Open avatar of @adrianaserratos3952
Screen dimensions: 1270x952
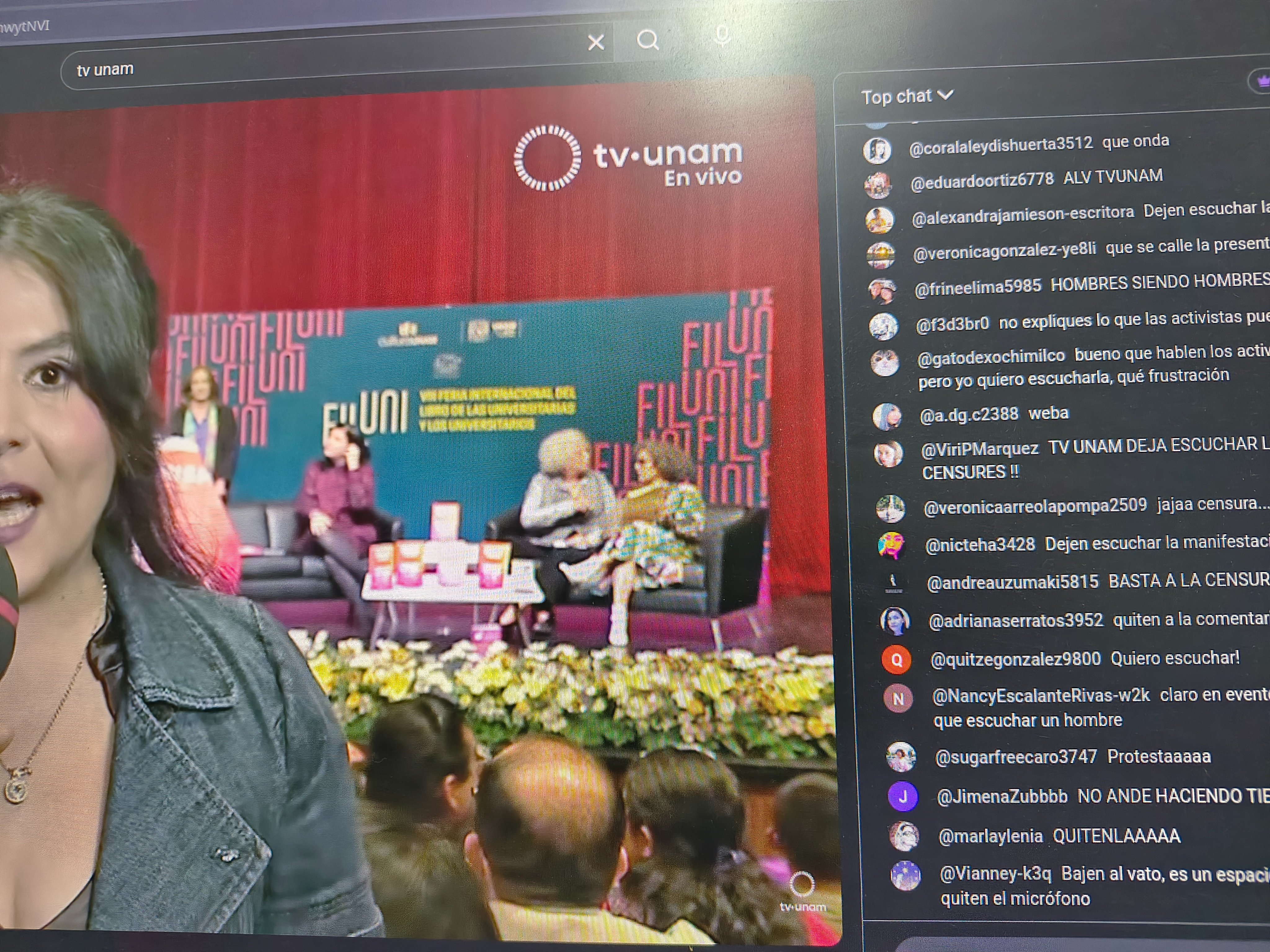[x=895, y=621]
